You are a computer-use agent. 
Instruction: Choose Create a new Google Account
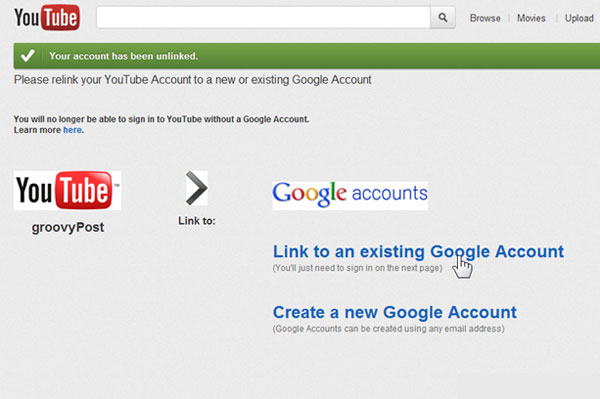pyautogui.click(x=395, y=312)
